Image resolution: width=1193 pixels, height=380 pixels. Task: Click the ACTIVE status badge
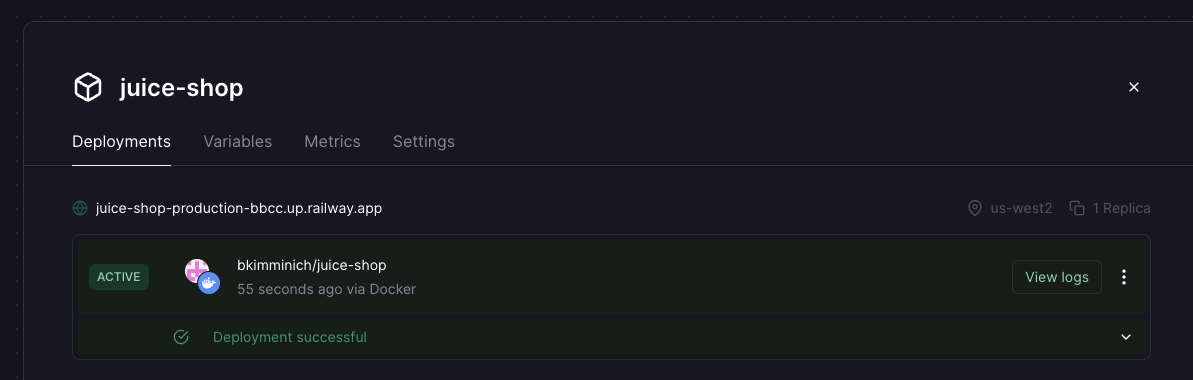coord(119,277)
